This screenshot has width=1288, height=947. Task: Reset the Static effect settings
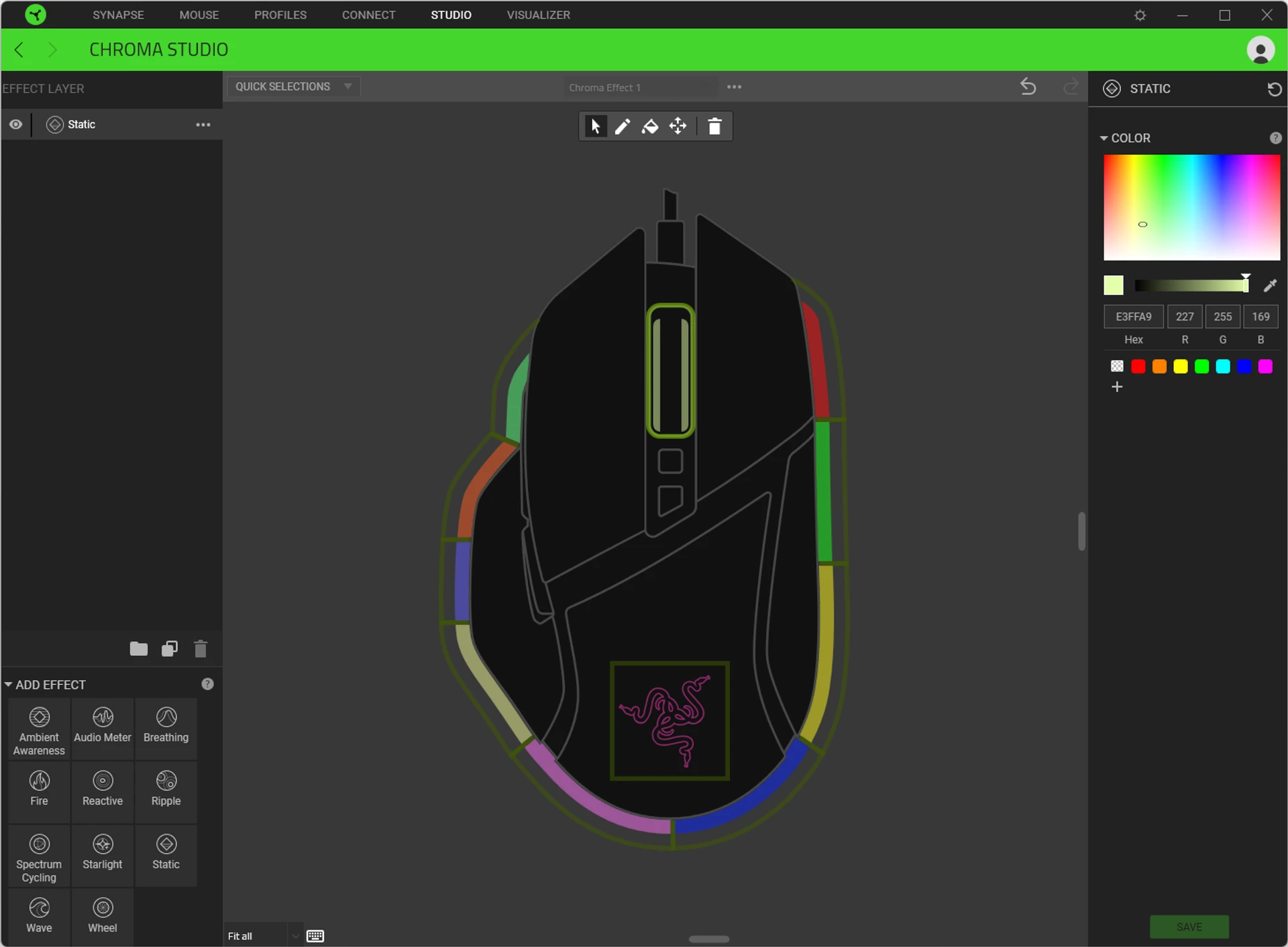(1274, 89)
